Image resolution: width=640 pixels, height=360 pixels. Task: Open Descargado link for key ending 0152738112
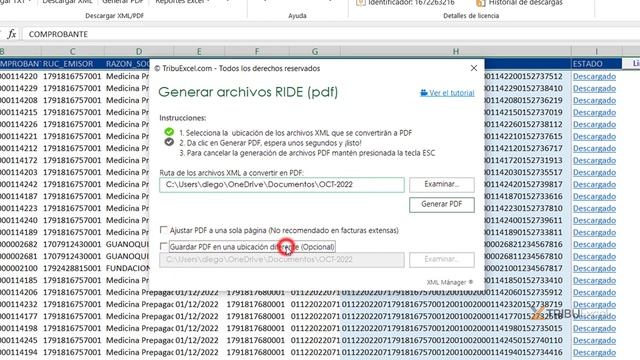pyautogui.click(x=594, y=124)
